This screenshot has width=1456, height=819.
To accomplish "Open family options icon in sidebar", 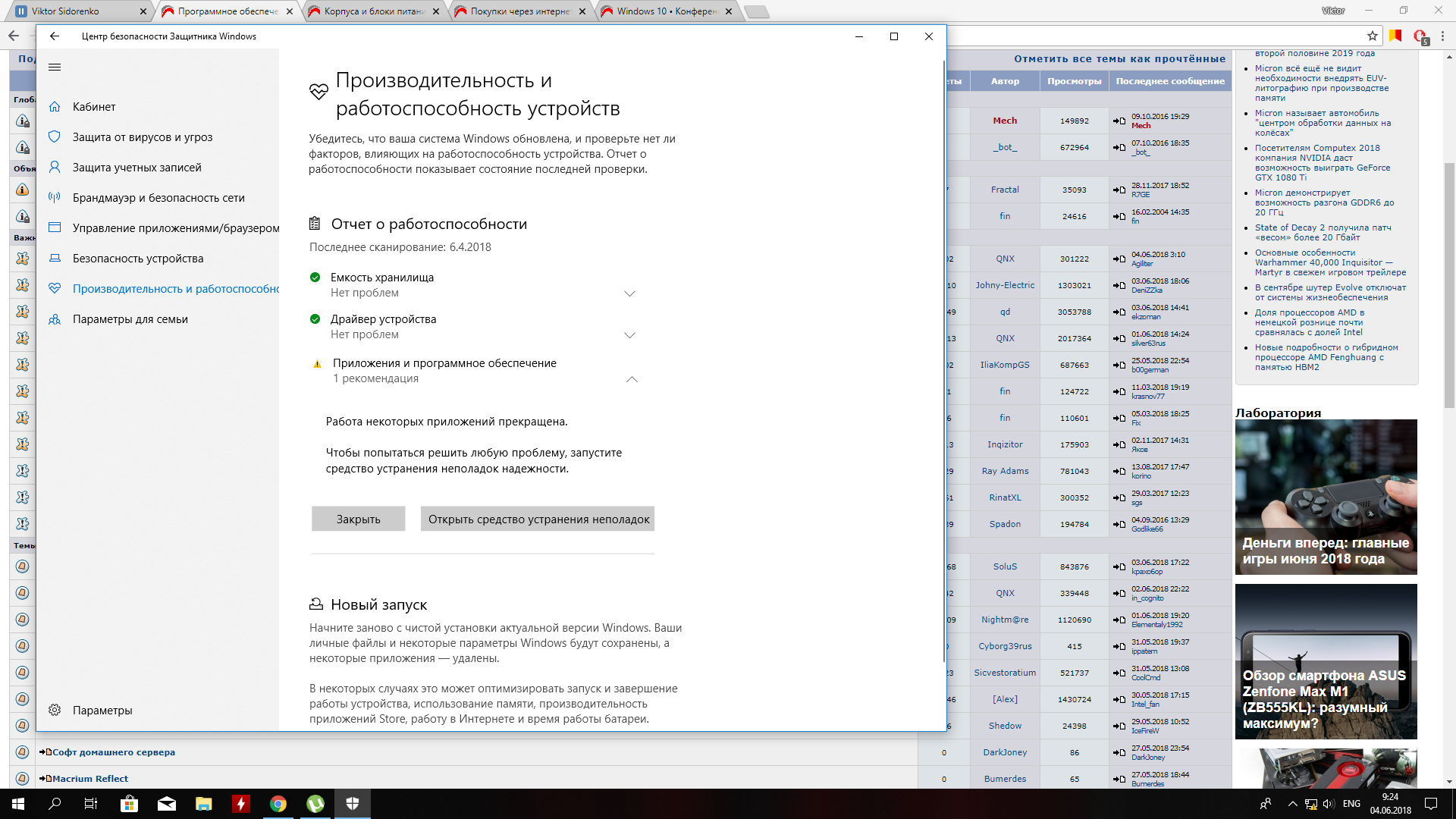I will click(x=55, y=319).
